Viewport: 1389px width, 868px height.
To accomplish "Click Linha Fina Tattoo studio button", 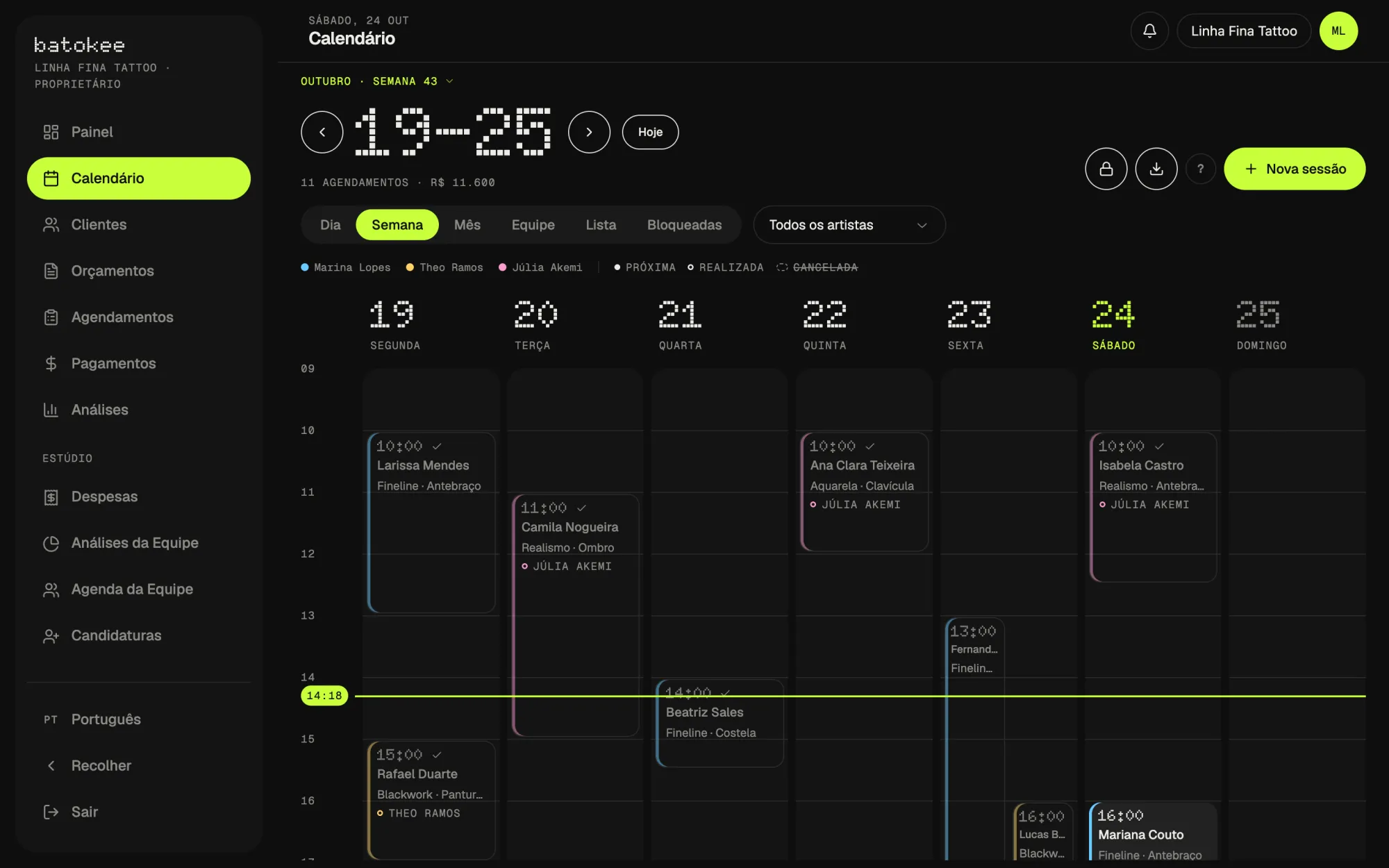I will [1244, 31].
